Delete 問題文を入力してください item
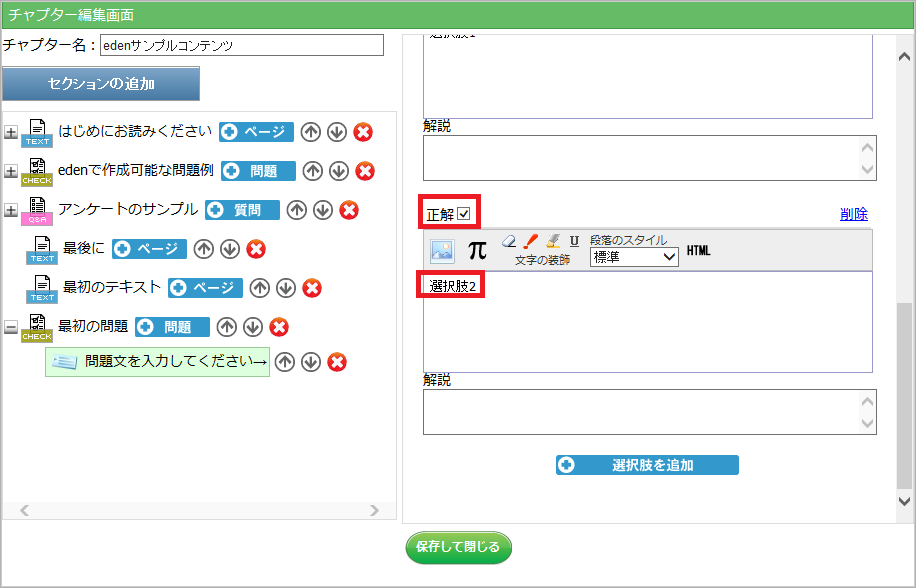The image size is (916, 588). coord(336,362)
